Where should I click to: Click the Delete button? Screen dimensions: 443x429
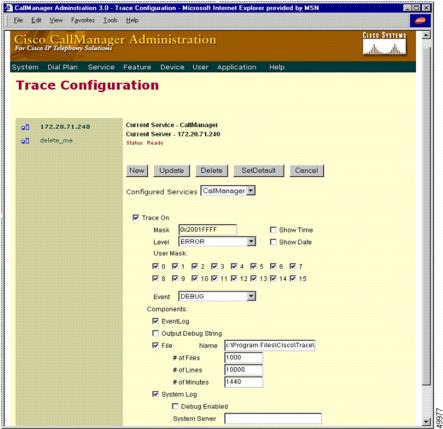pyautogui.click(x=211, y=171)
